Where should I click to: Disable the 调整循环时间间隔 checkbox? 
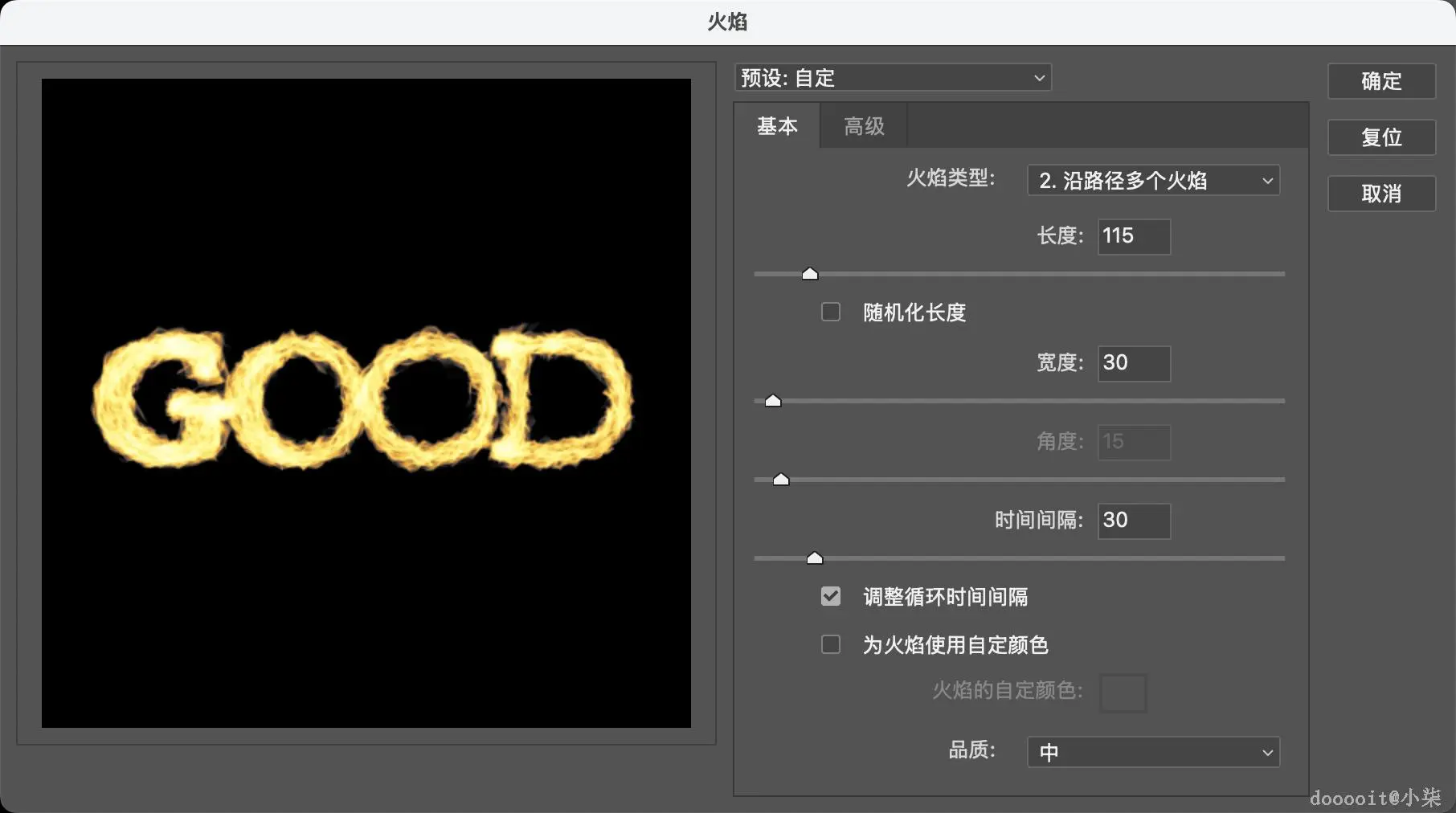(830, 596)
